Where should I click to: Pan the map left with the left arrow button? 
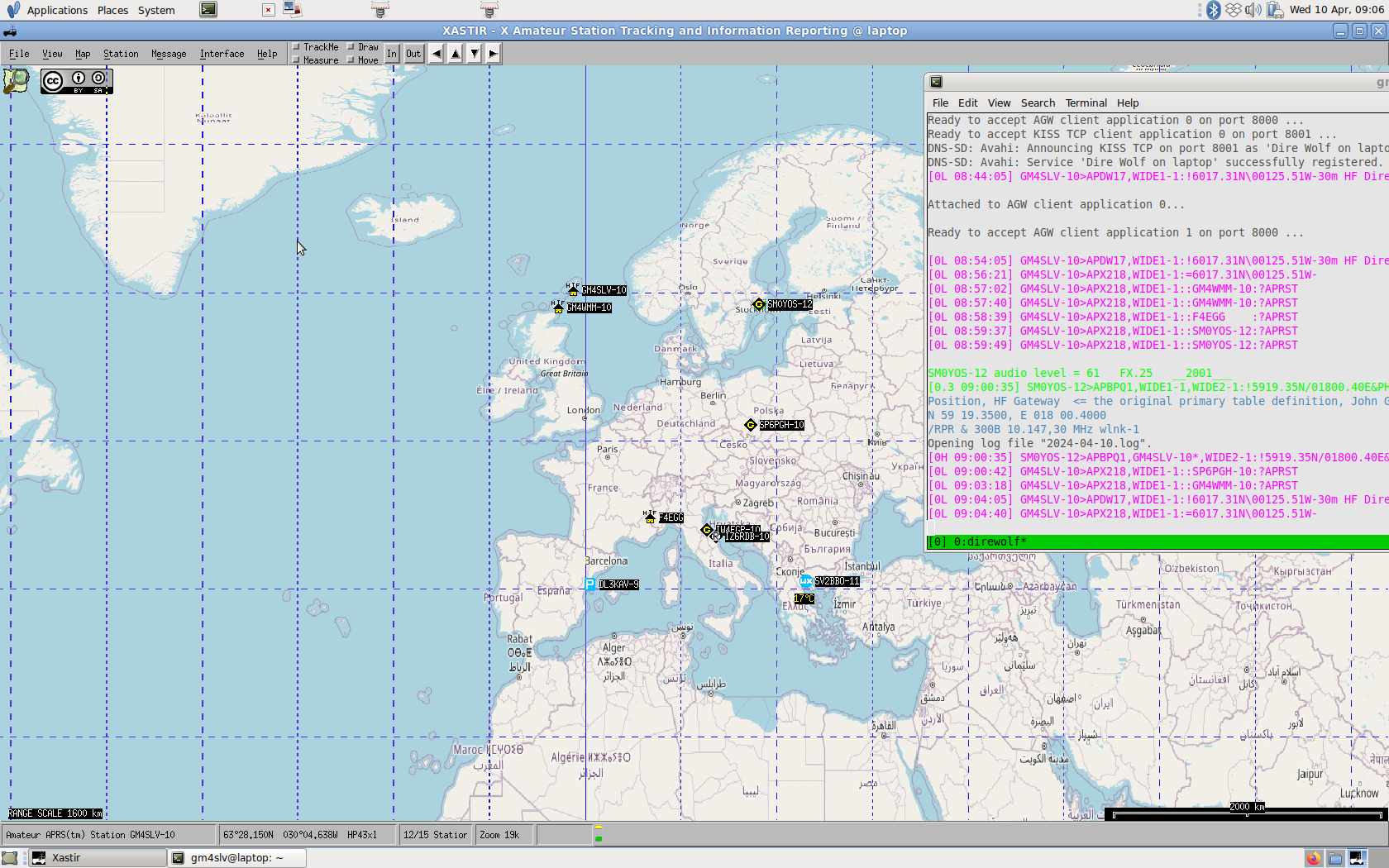[x=436, y=53]
